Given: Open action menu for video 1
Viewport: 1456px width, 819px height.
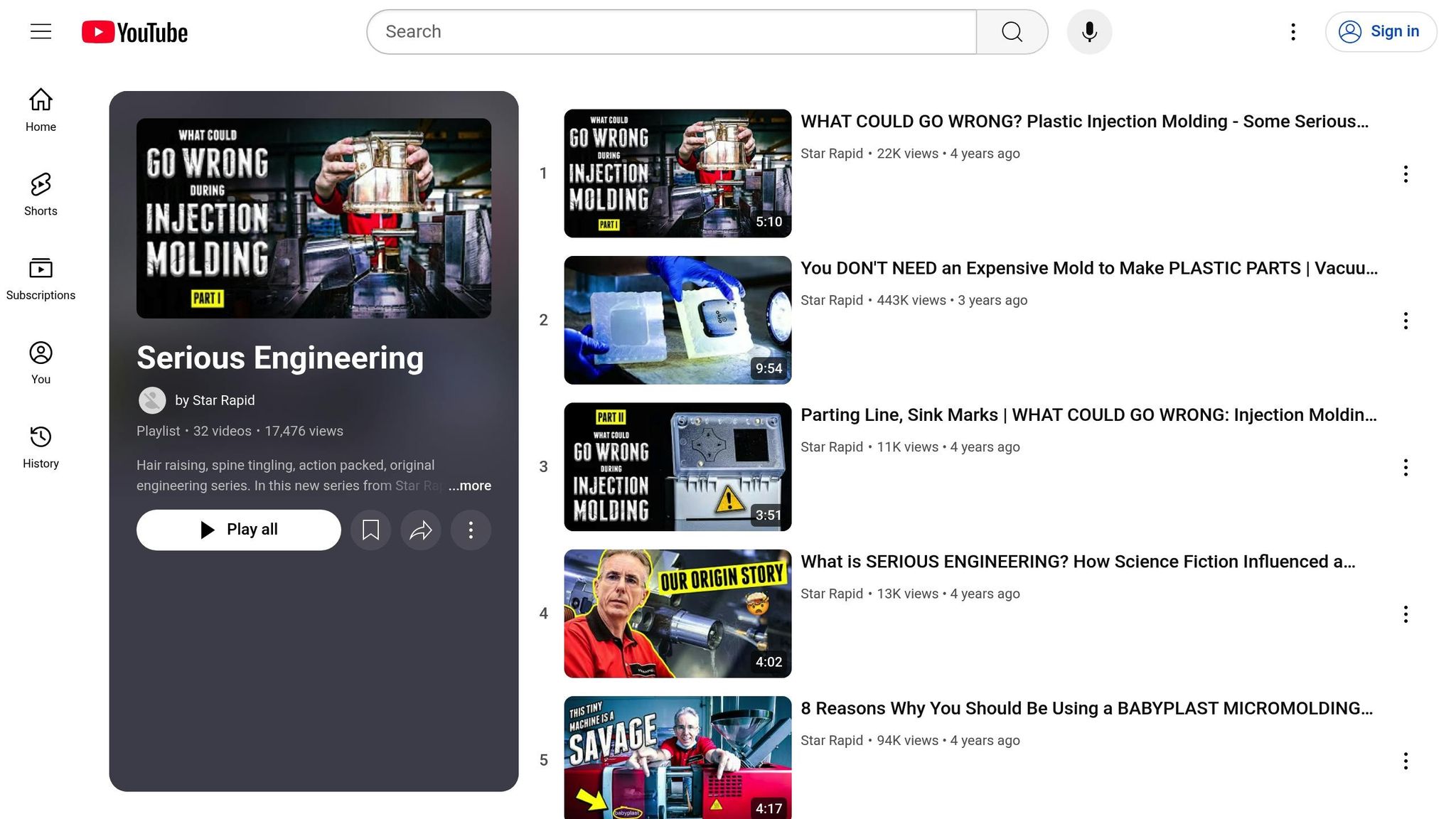Looking at the screenshot, I should tap(1405, 174).
